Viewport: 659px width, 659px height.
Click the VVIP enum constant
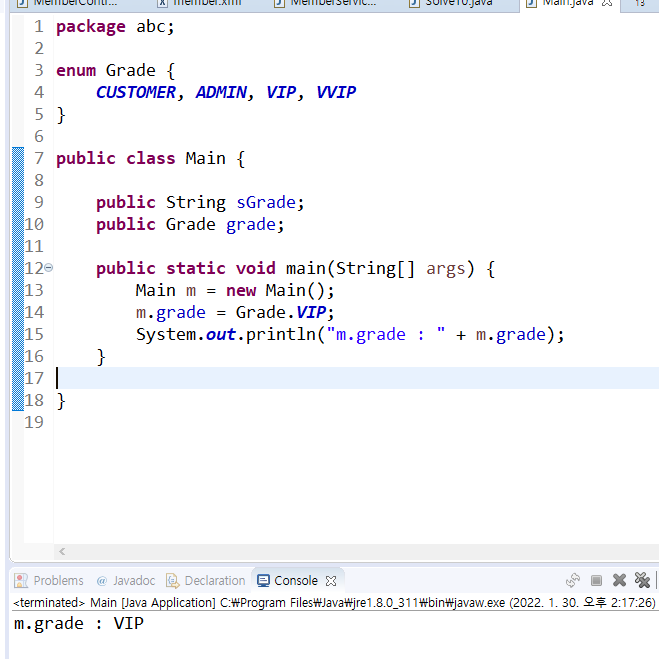tap(336, 92)
